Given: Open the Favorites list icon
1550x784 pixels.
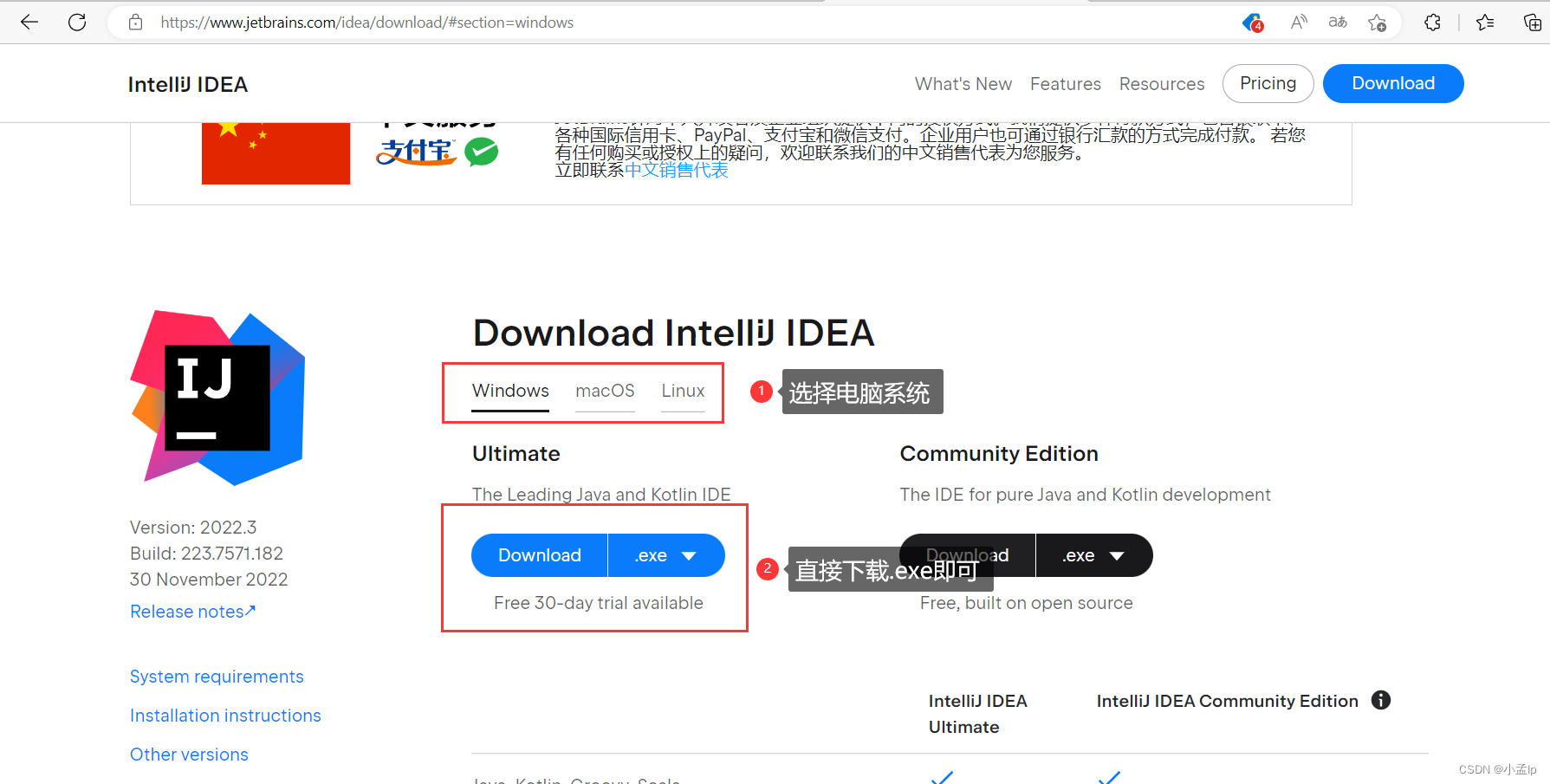Looking at the screenshot, I should (x=1485, y=23).
